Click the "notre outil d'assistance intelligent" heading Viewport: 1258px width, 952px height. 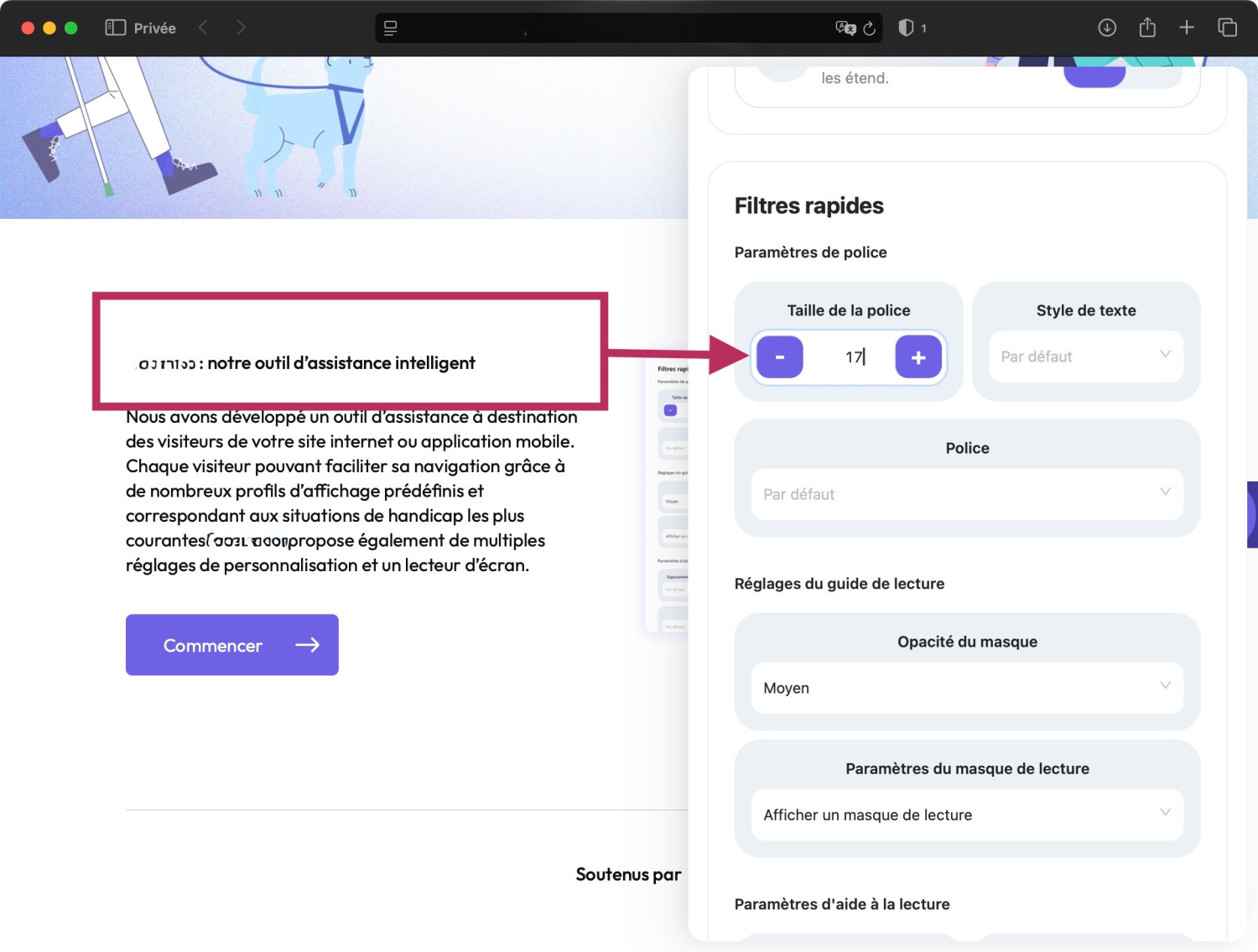click(341, 363)
